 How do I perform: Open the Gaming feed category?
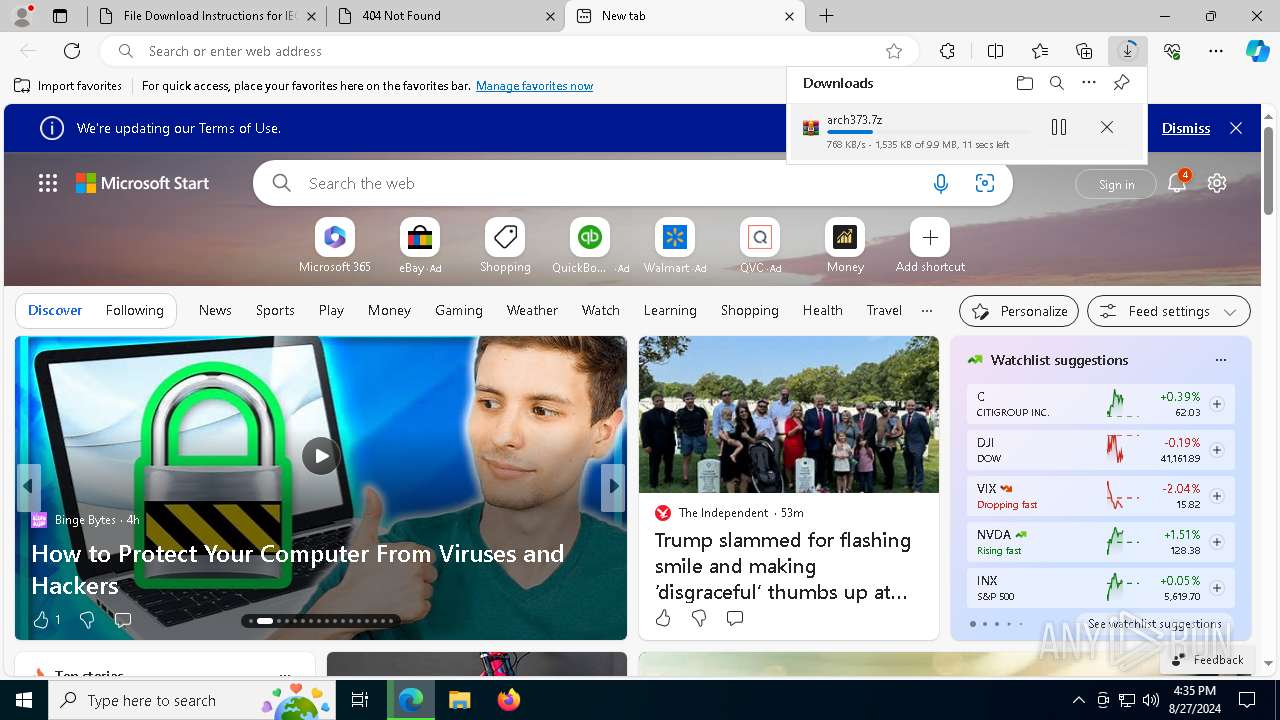click(459, 310)
